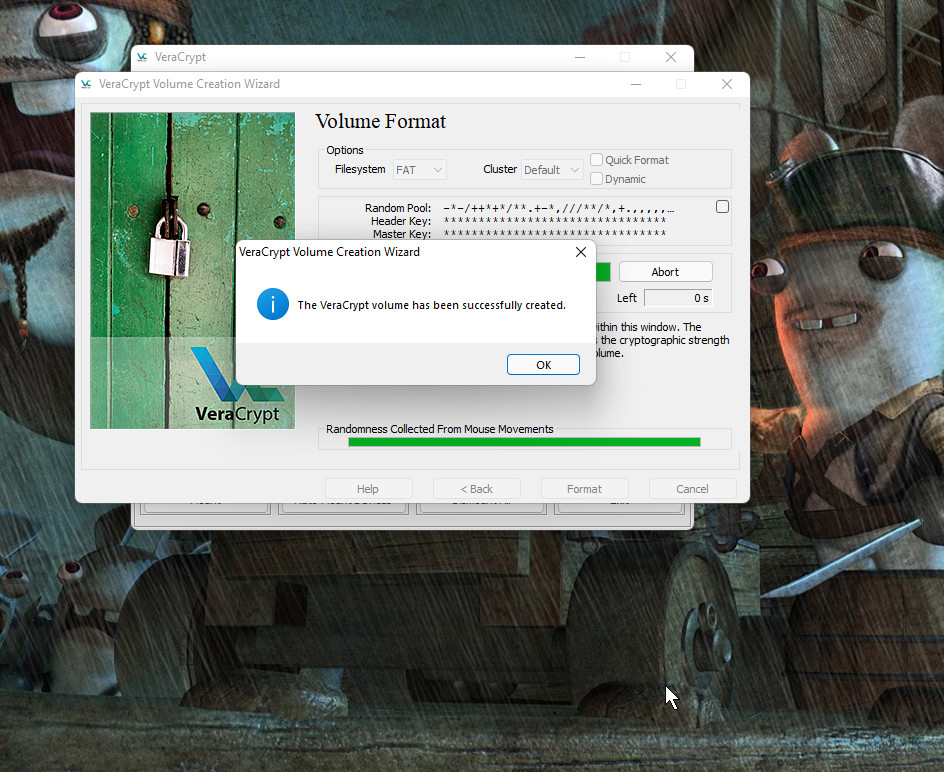This screenshot has height=772, width=944.
Task: Click the Abort button
Action: coord(665,272)
